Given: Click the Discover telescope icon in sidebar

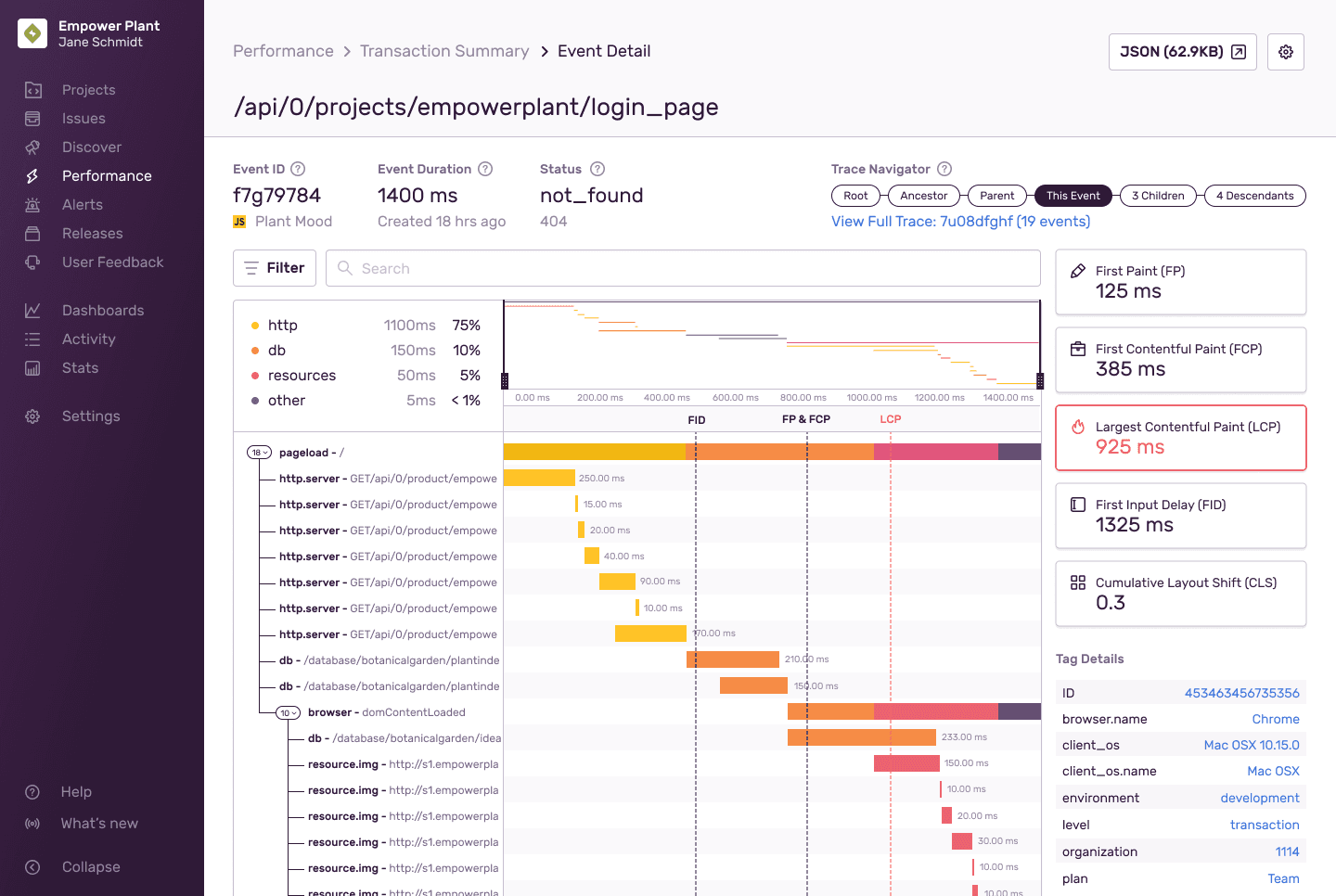Looking at the screenshot, I should (x=32, y=147).
